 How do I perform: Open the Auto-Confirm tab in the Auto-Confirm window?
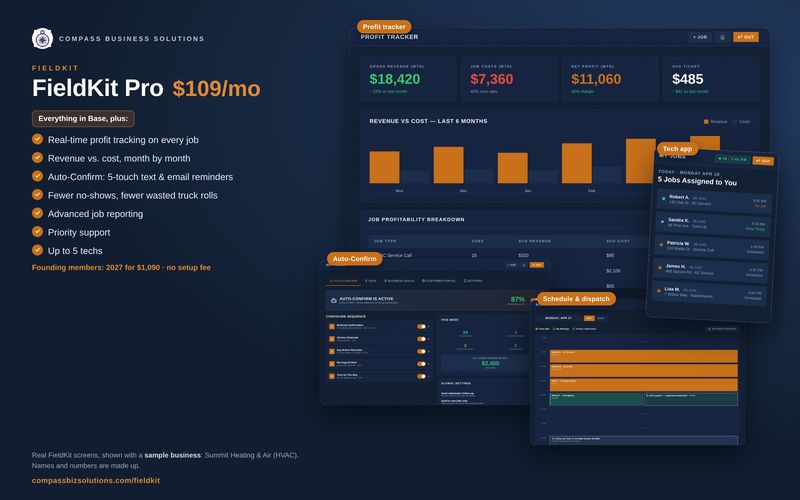pyautogui.click(x=343, y=281)
